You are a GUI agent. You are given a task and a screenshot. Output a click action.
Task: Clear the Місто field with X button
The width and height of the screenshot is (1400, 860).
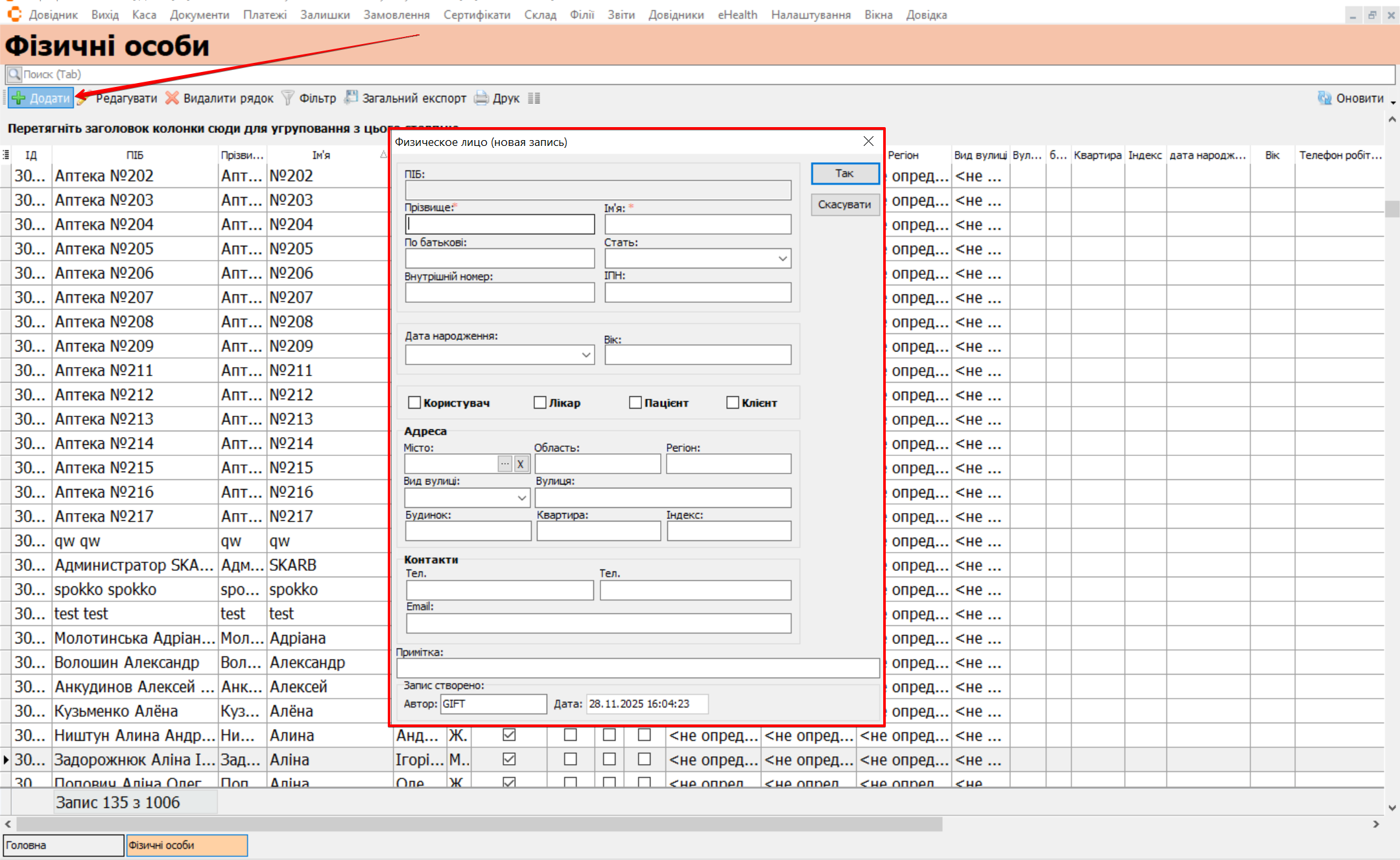521,464
